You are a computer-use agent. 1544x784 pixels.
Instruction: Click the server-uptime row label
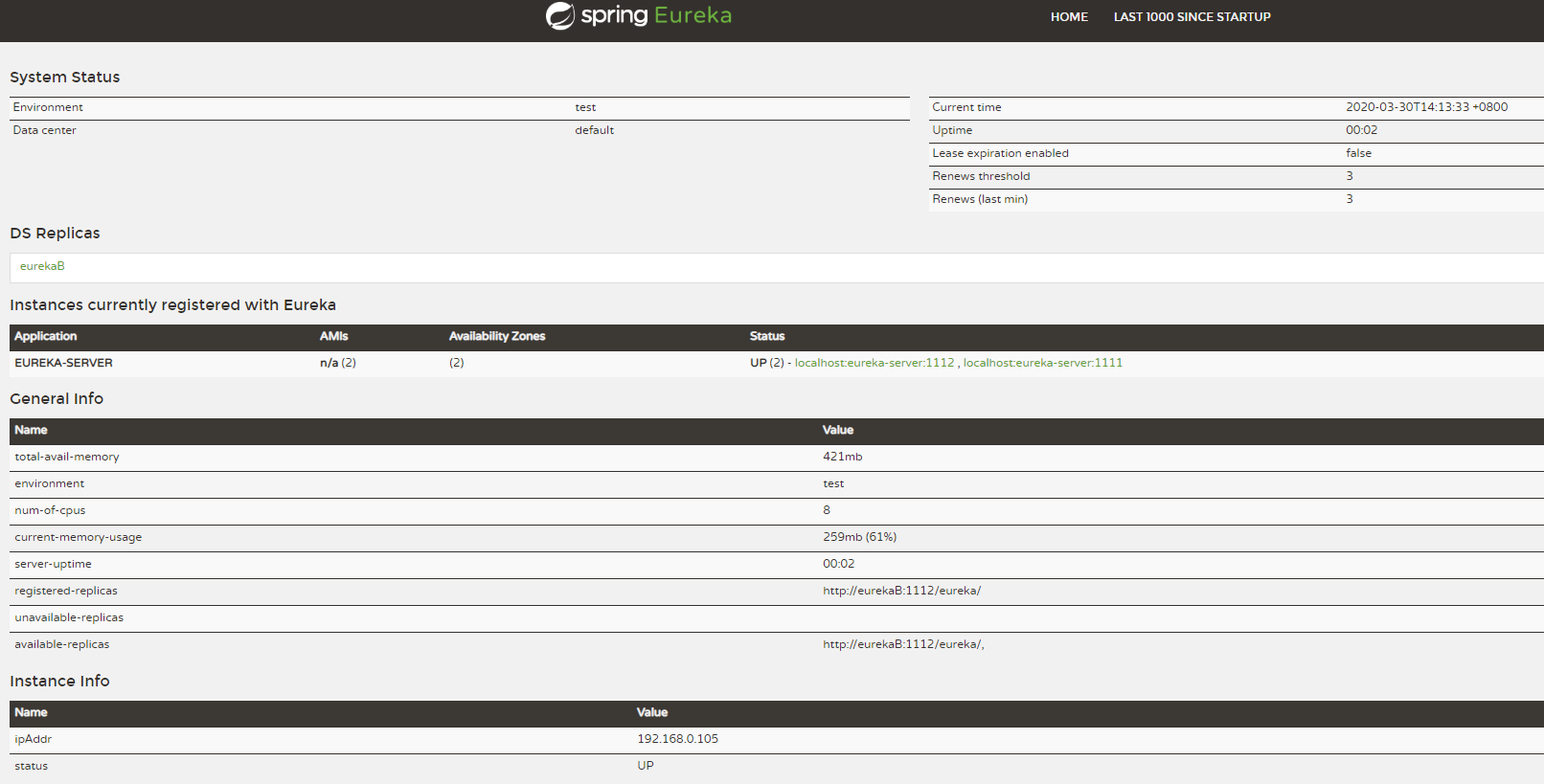53,564
